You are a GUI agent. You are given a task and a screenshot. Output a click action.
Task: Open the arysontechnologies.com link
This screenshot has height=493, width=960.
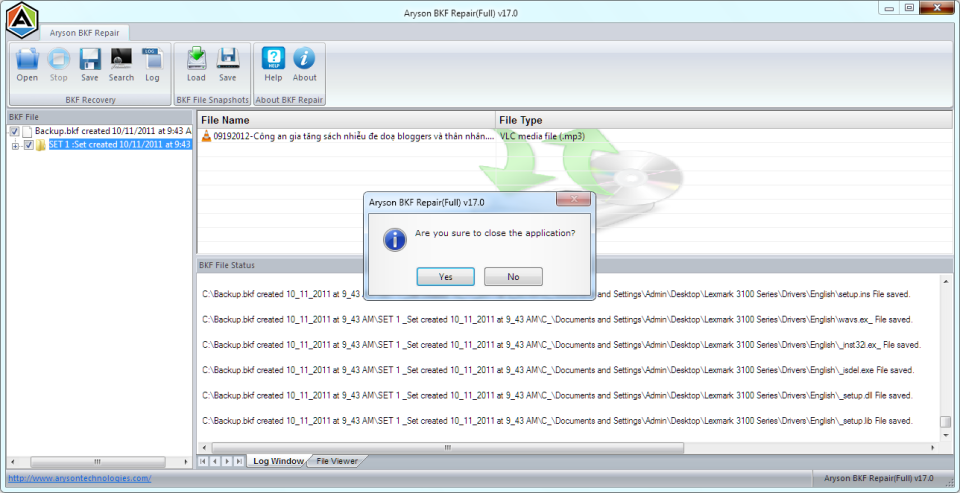coord(80,478)
